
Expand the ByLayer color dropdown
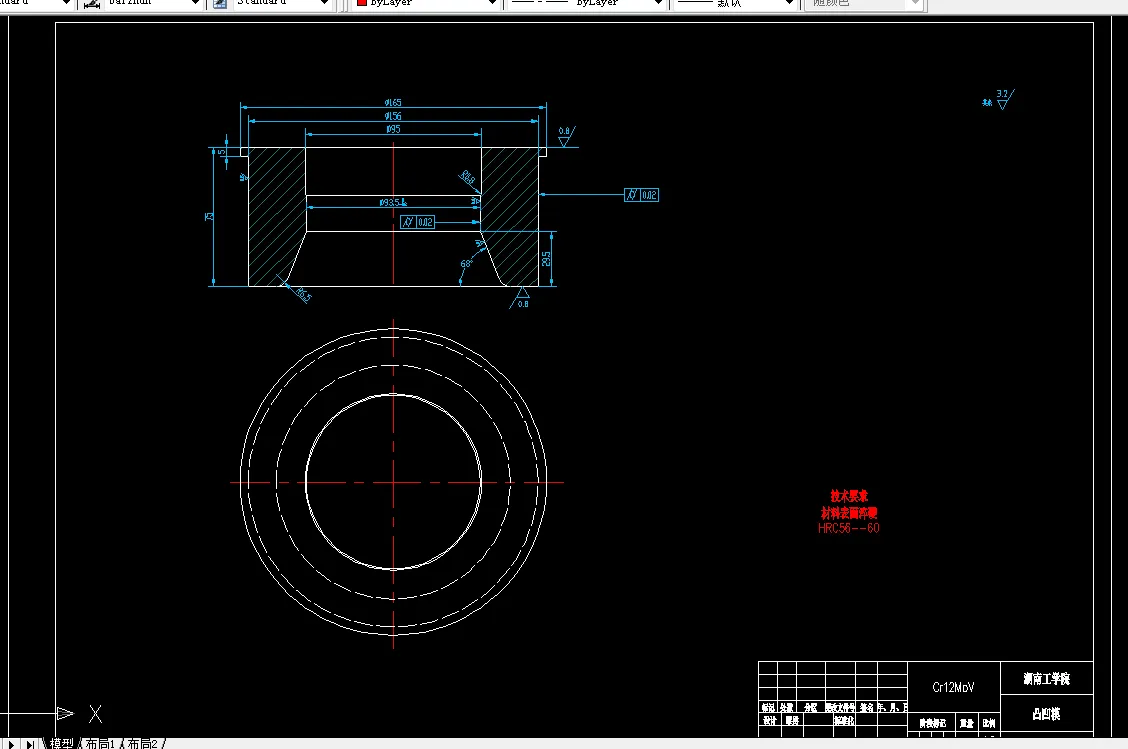tap(492, 3)
